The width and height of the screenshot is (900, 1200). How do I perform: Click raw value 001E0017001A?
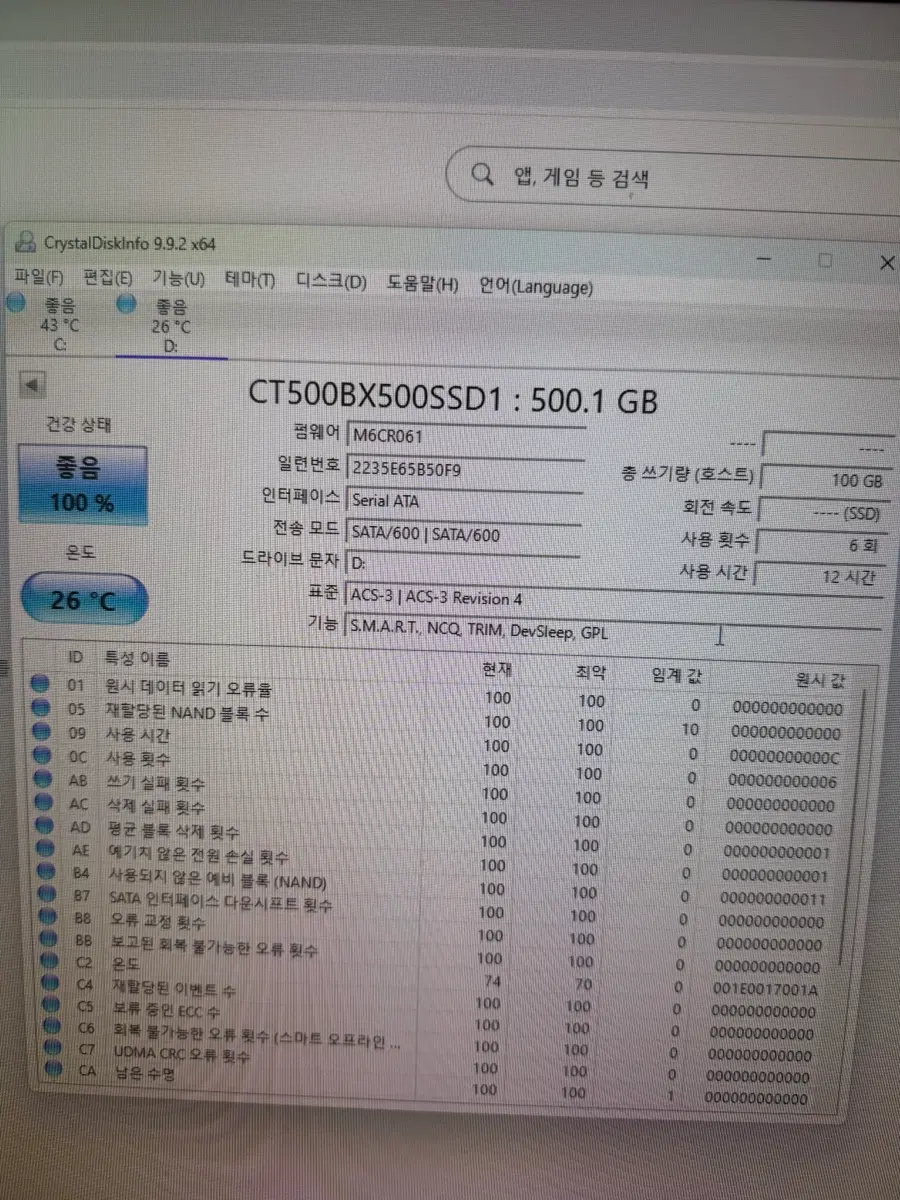(767, 989)
